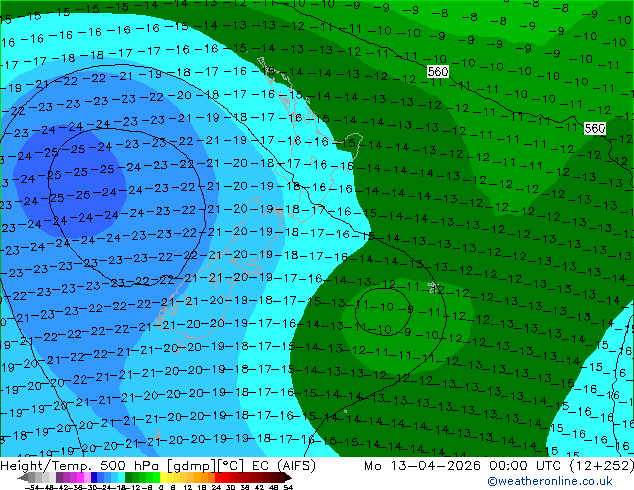Click the 'EC (AIFS)' model label
The image size is (634, 490).
pos(283,466)
